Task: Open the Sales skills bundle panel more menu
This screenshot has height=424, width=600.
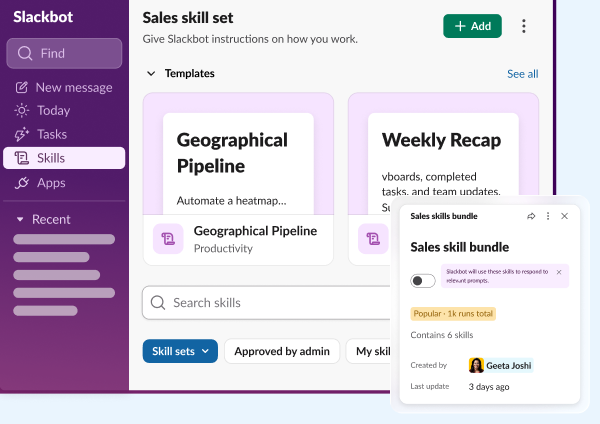Action: (x=548, y=216)
